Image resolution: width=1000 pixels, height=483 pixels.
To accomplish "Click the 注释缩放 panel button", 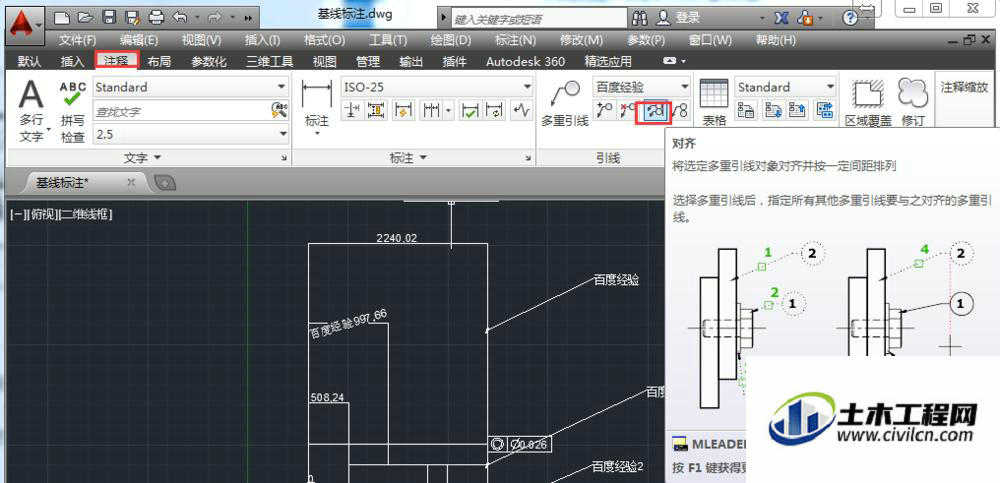I will [964, 87].
